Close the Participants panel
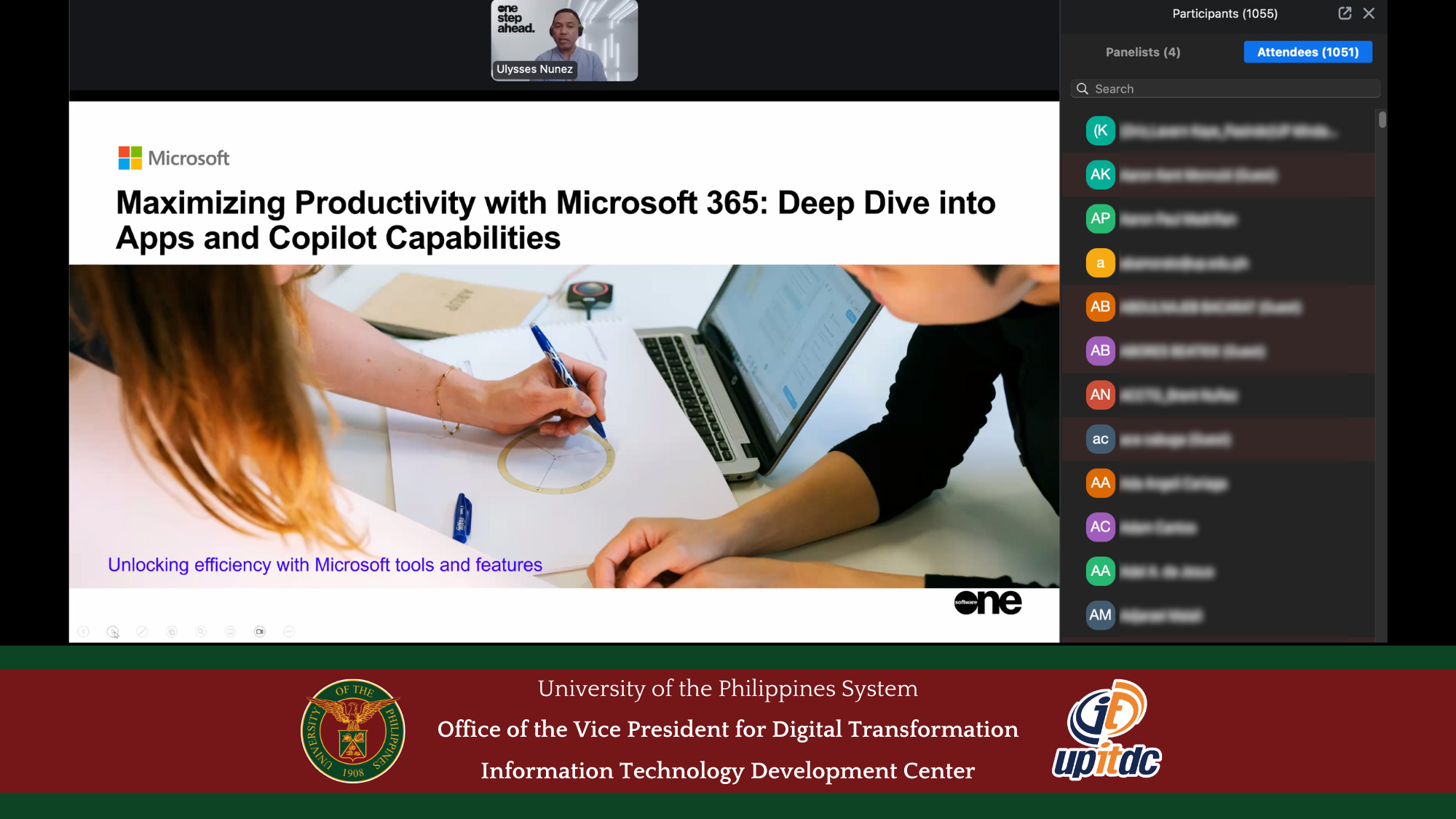The height and width of the screenshot is (819, 1456). pyautogui.click(x=1369, y=13)
